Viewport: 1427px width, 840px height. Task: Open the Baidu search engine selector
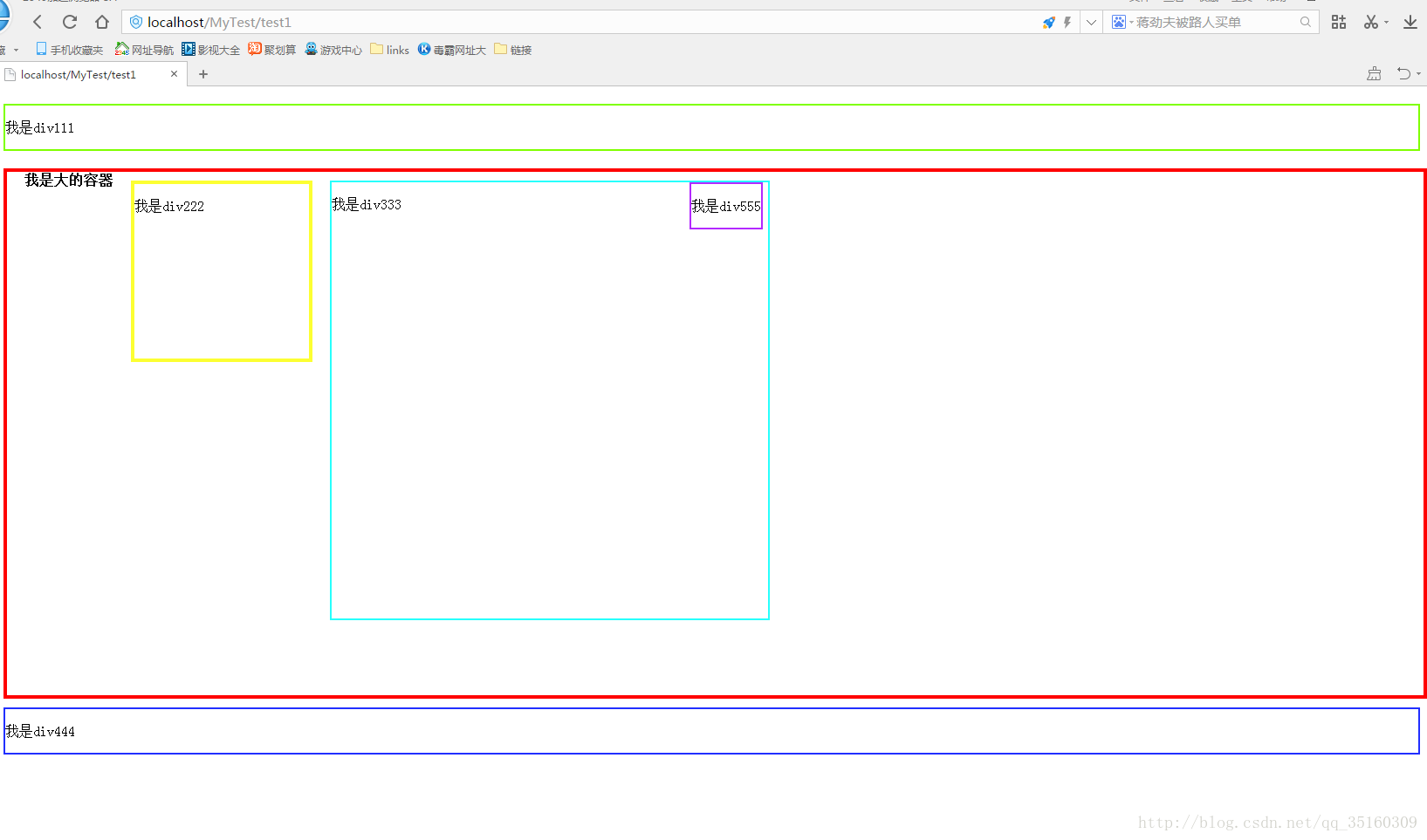(1122, 22)
